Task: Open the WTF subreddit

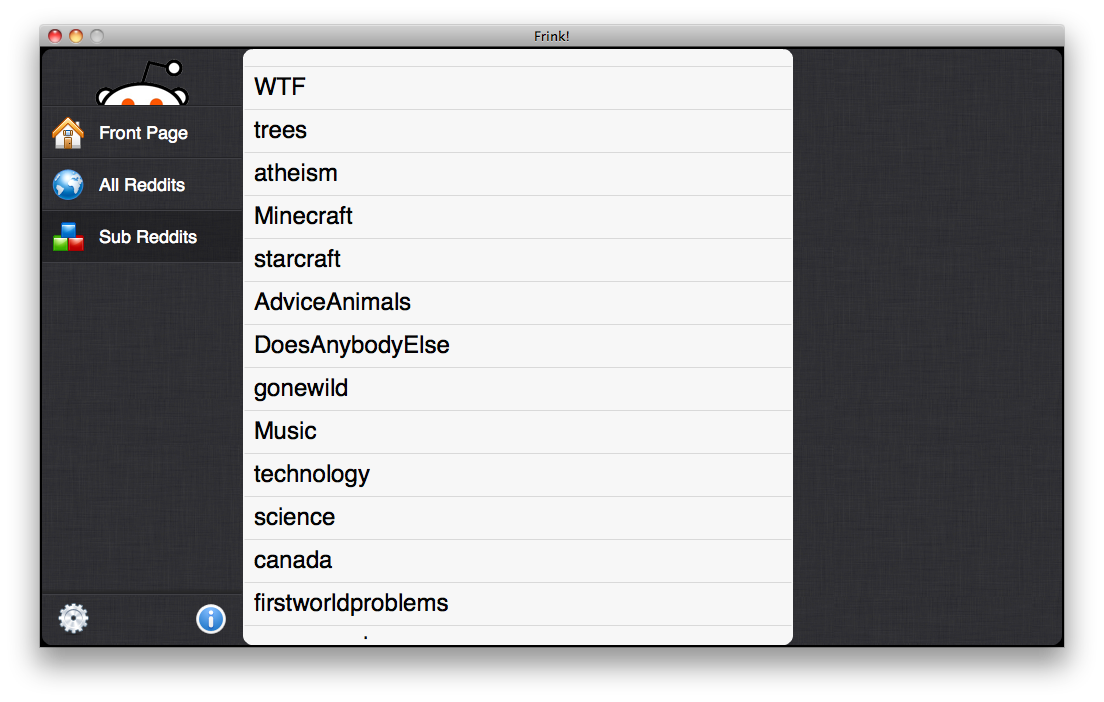Action: click(x=518, y=88)
